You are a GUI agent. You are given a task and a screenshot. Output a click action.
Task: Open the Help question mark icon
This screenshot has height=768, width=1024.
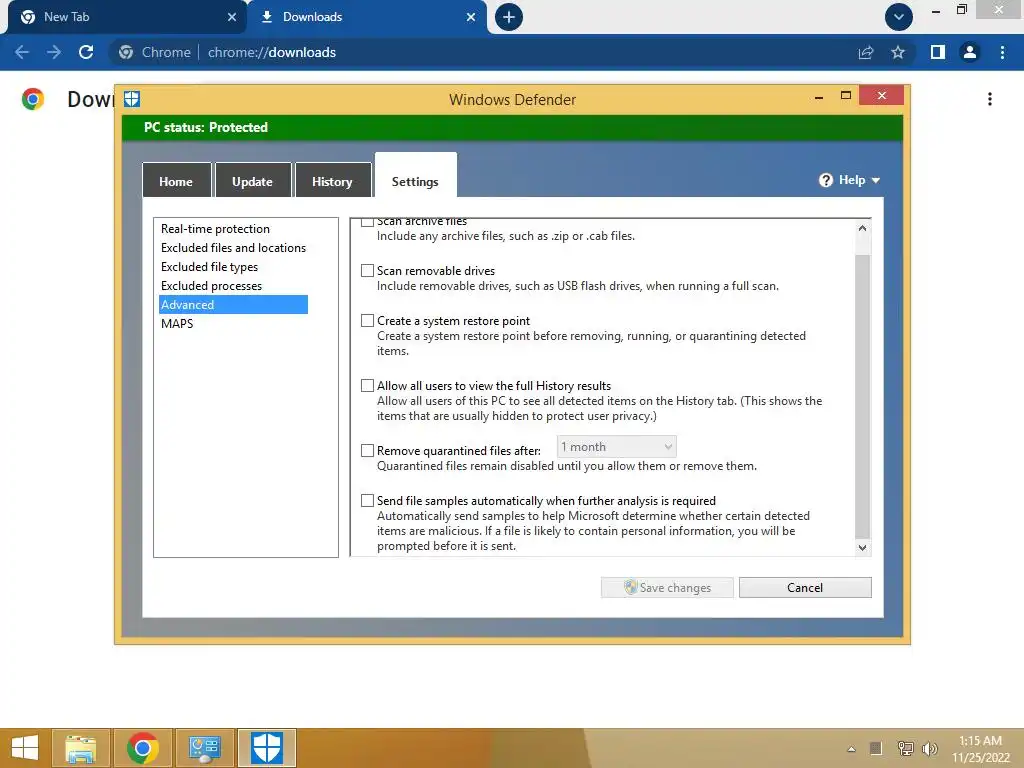coord(825,180)
